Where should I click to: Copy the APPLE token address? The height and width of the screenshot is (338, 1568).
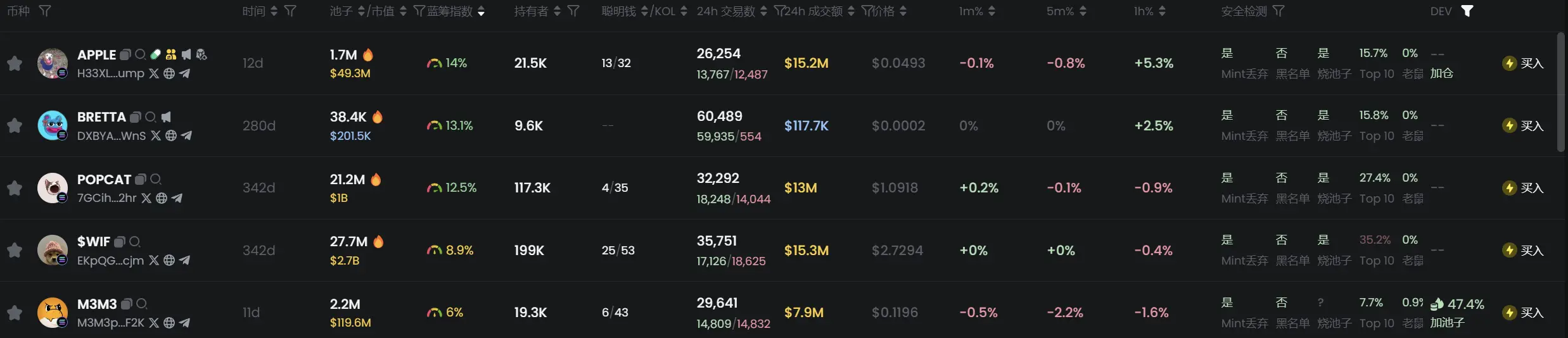pyautogui.click(x=125, y=54)
